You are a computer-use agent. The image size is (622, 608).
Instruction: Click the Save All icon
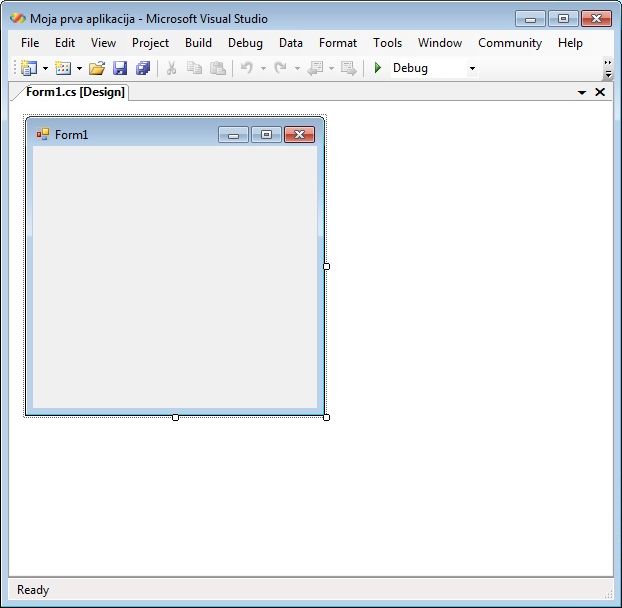click(143, 68)
